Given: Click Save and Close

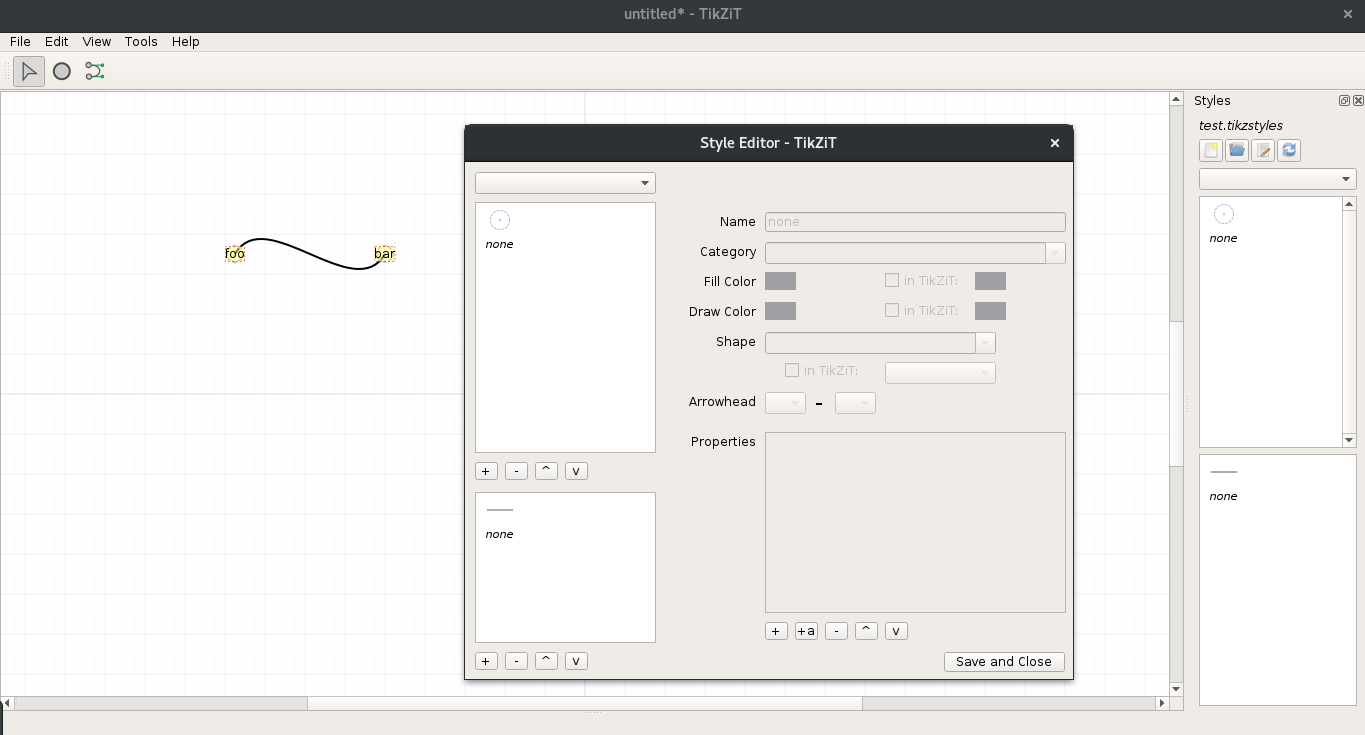Looking at the screenshot, I should [1004, 661].
